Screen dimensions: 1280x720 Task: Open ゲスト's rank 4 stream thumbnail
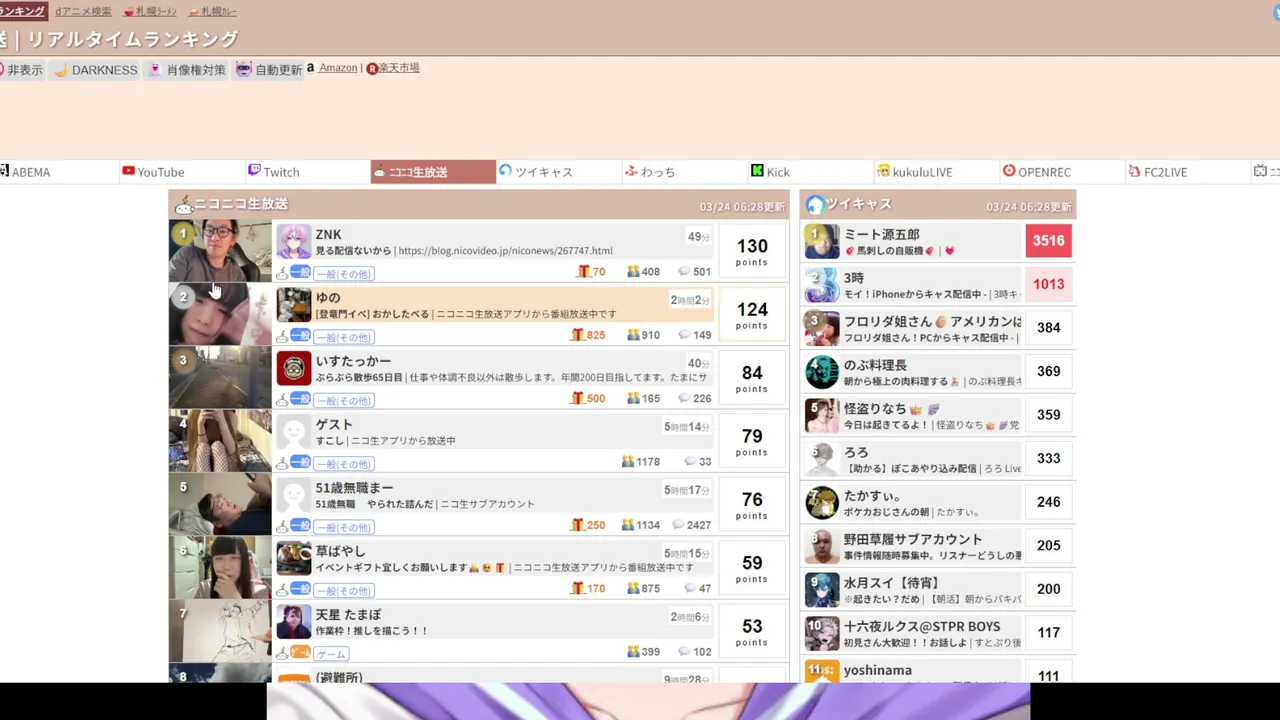[220, 441]
